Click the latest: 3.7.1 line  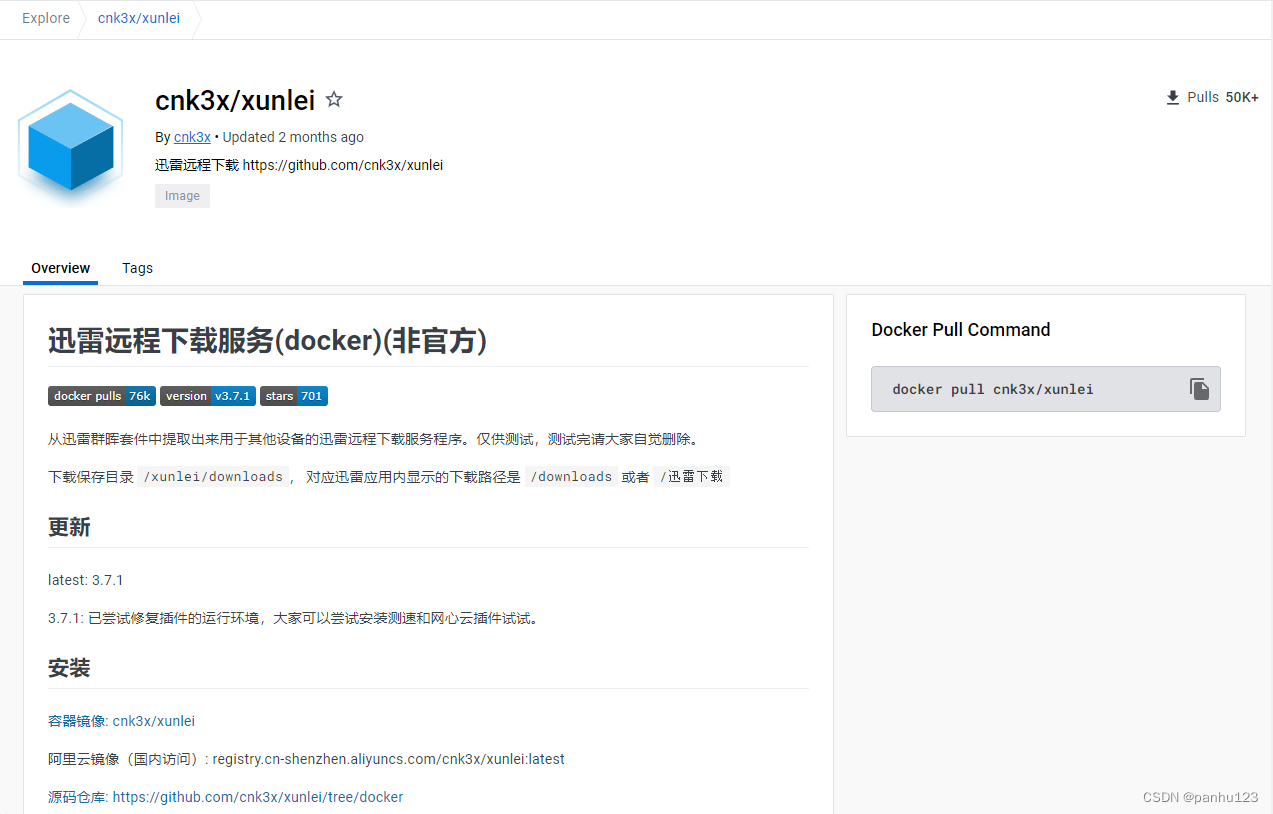click(86, 580)
